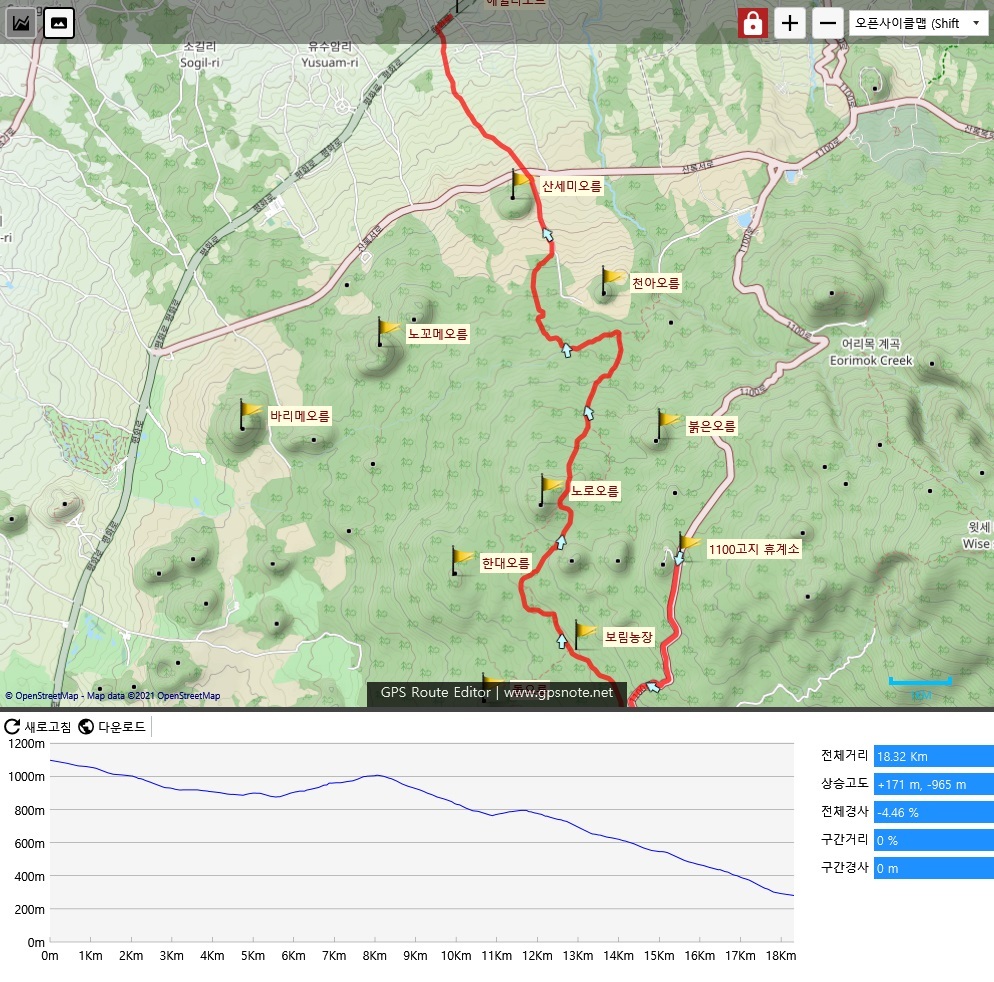Click the elevation profile at 8Km peak
Viewport: 994px width, 982px height.
pos(375,775)
